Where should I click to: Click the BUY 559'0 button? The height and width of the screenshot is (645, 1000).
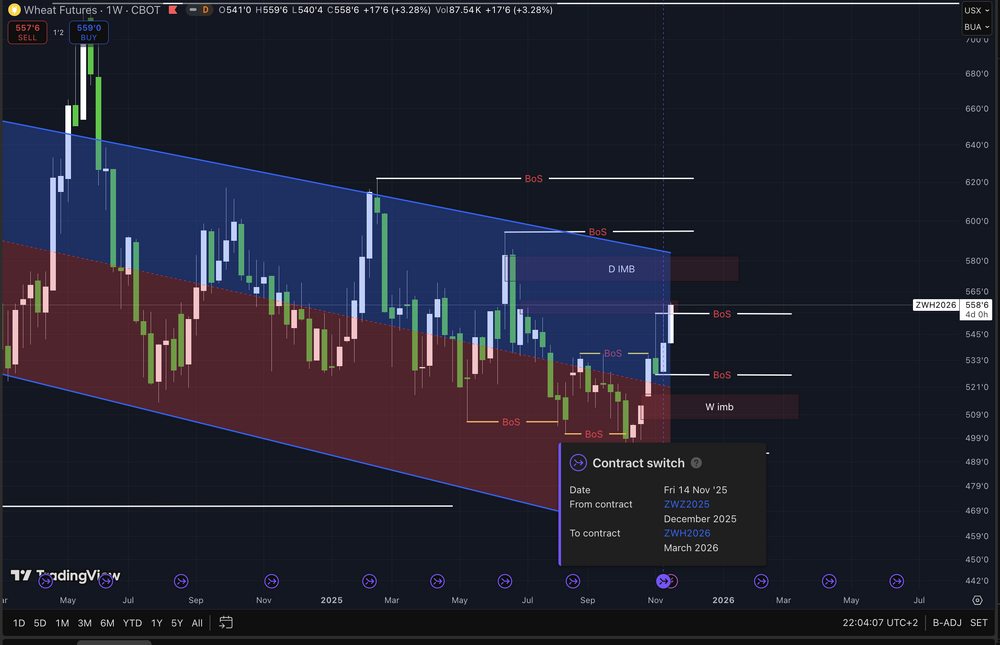89,33
